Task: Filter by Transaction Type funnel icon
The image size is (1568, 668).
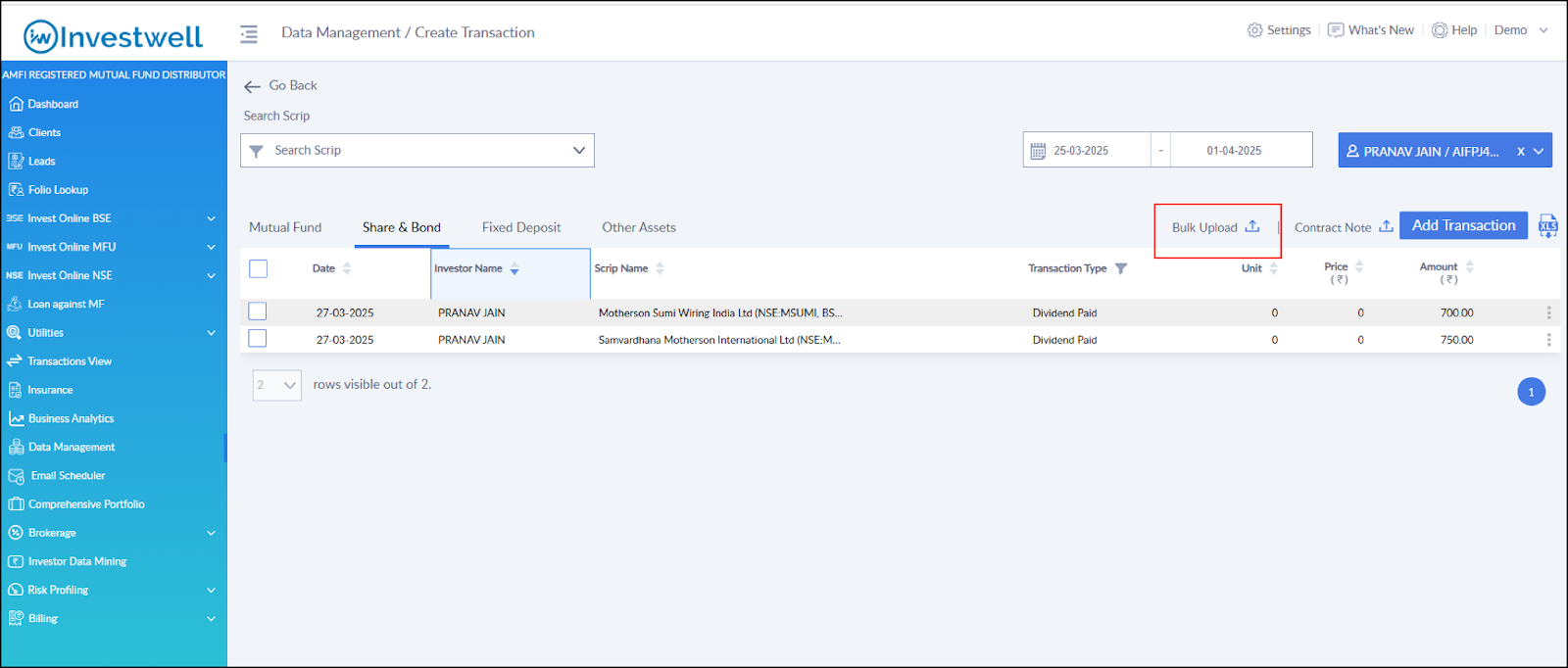Action: [1121, 268]
